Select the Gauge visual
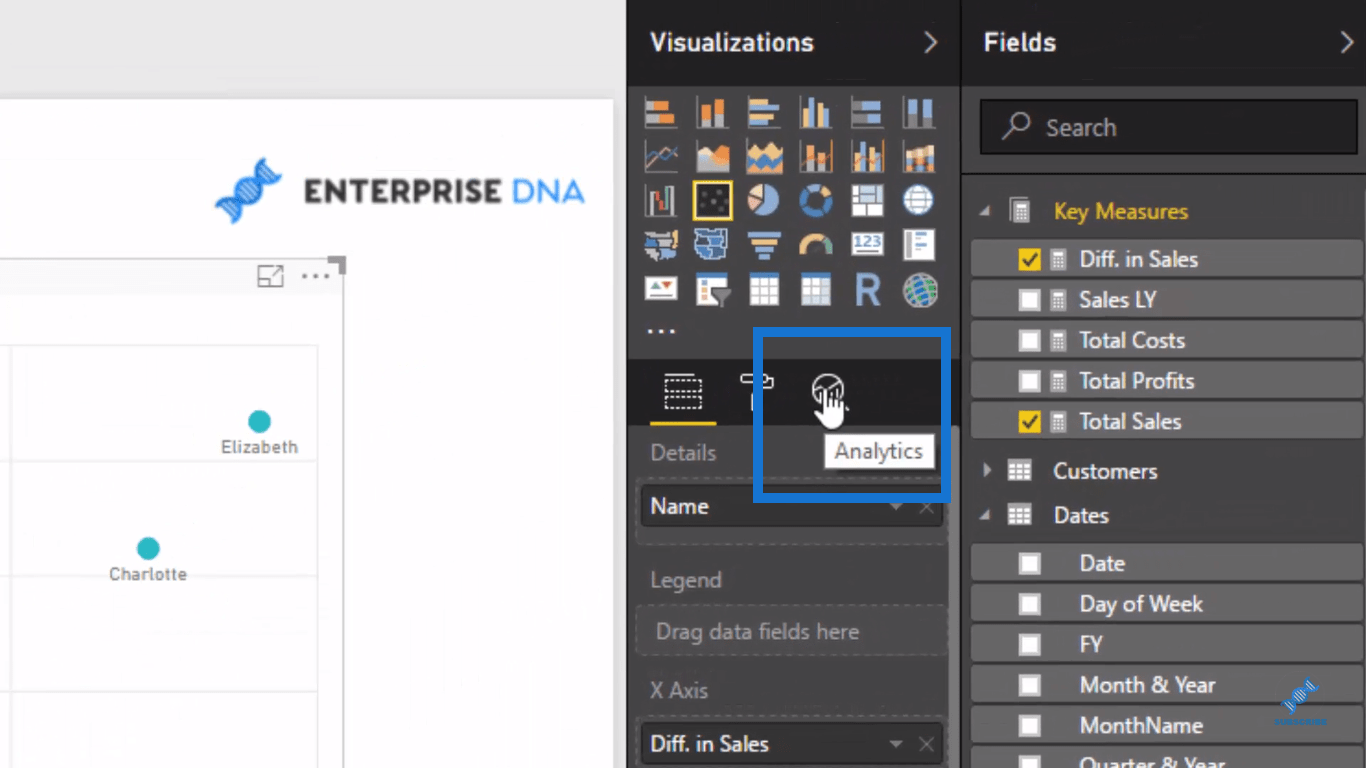This screenshot has width=1366, height=768. coord(816,245)
